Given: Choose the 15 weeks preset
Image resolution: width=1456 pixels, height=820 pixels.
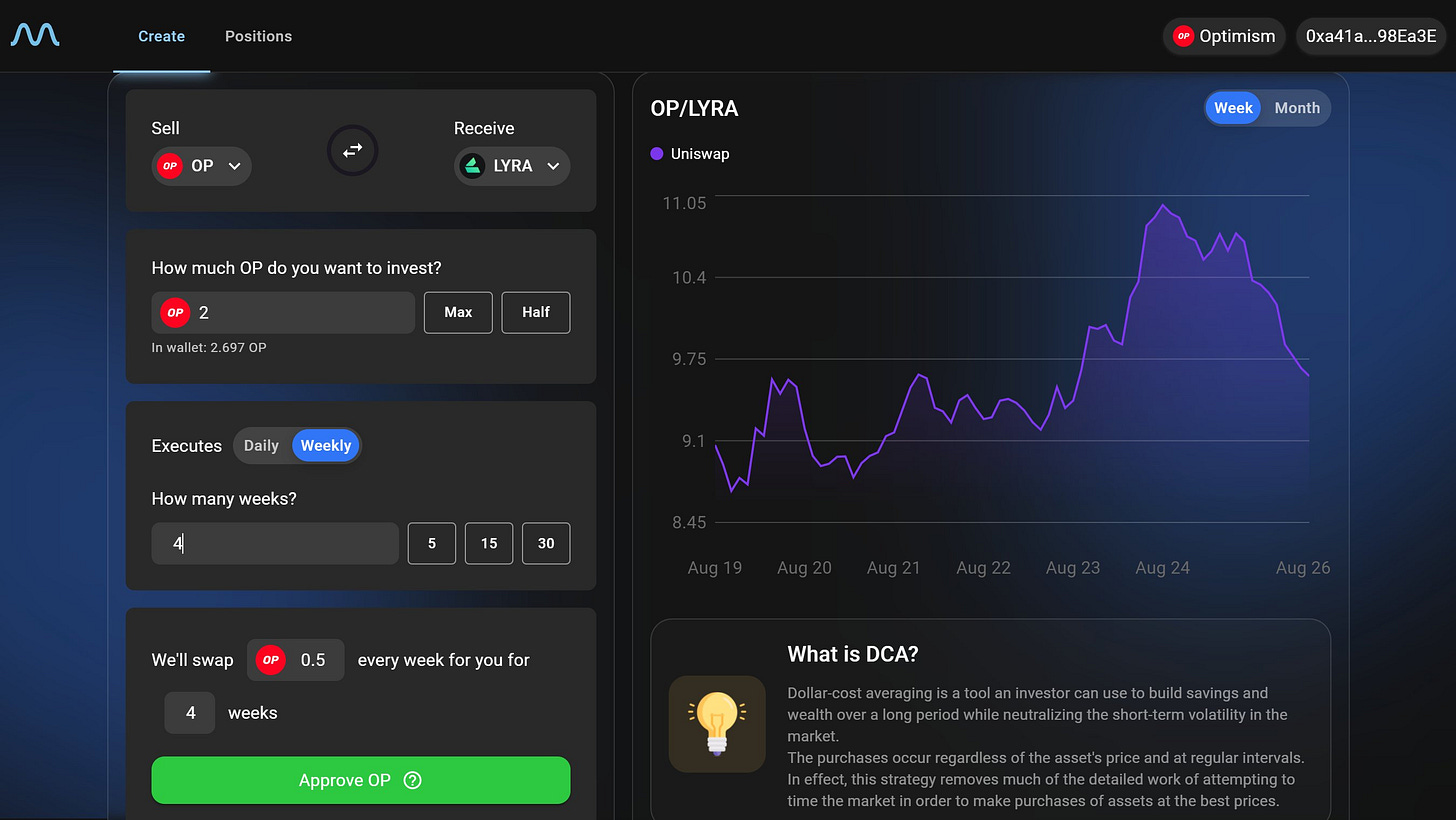Looking at the screenshot, I should coord(489,543).
